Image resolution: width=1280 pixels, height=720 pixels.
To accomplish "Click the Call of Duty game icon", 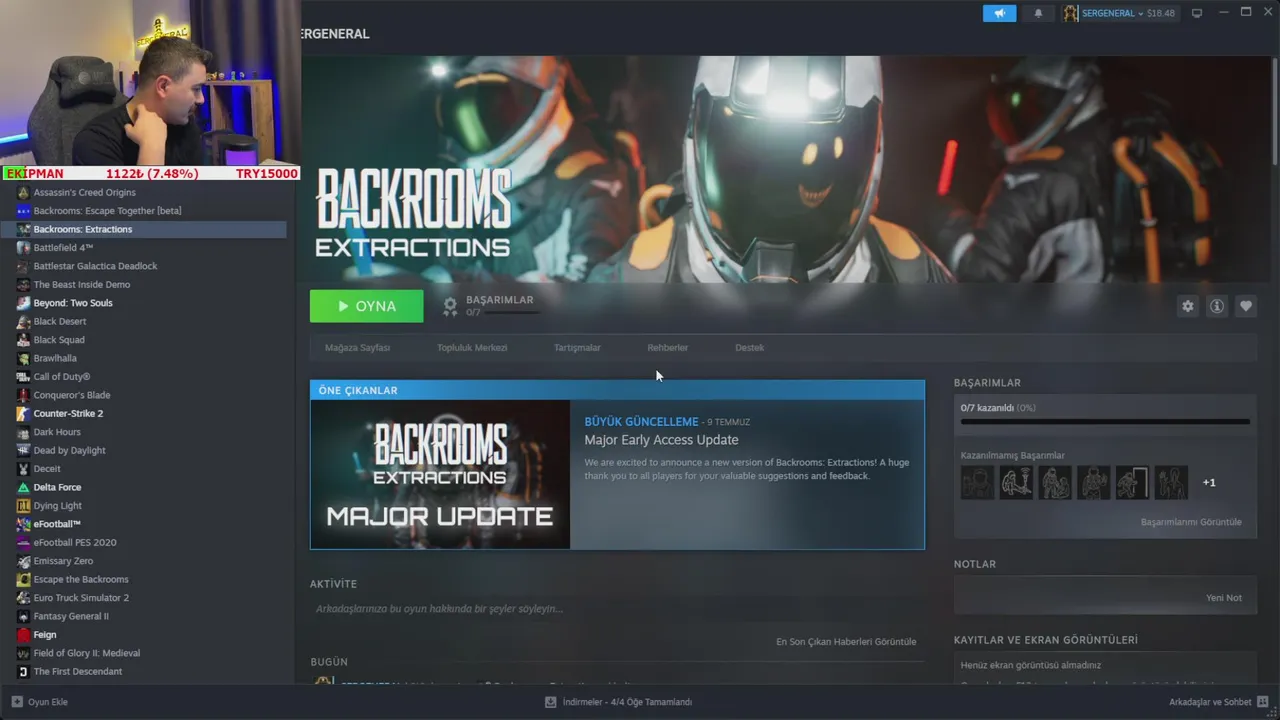I will click(x=23, y=377).
